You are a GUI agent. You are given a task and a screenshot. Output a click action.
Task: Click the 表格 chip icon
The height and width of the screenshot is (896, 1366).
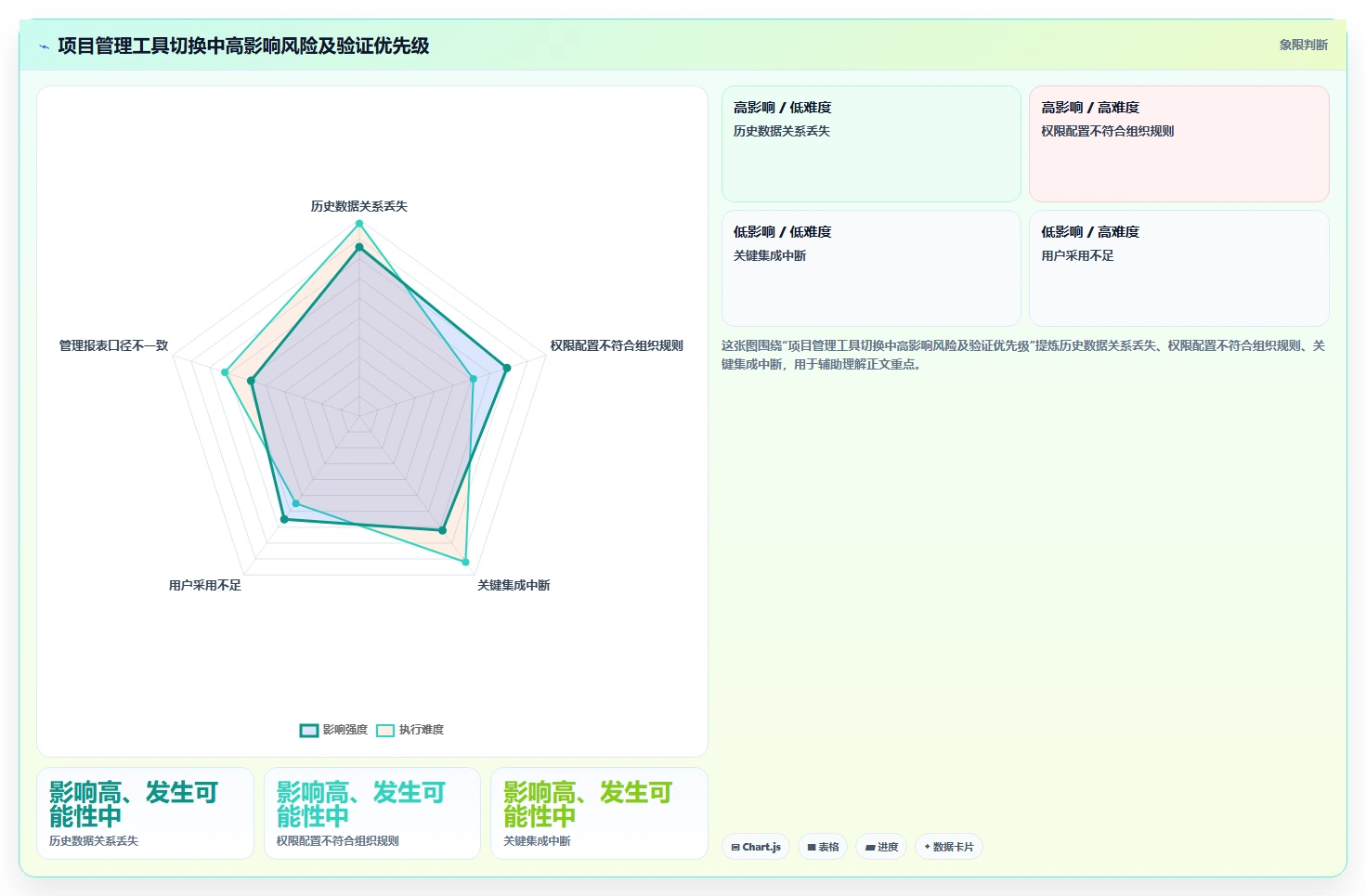tap(812, 847)
